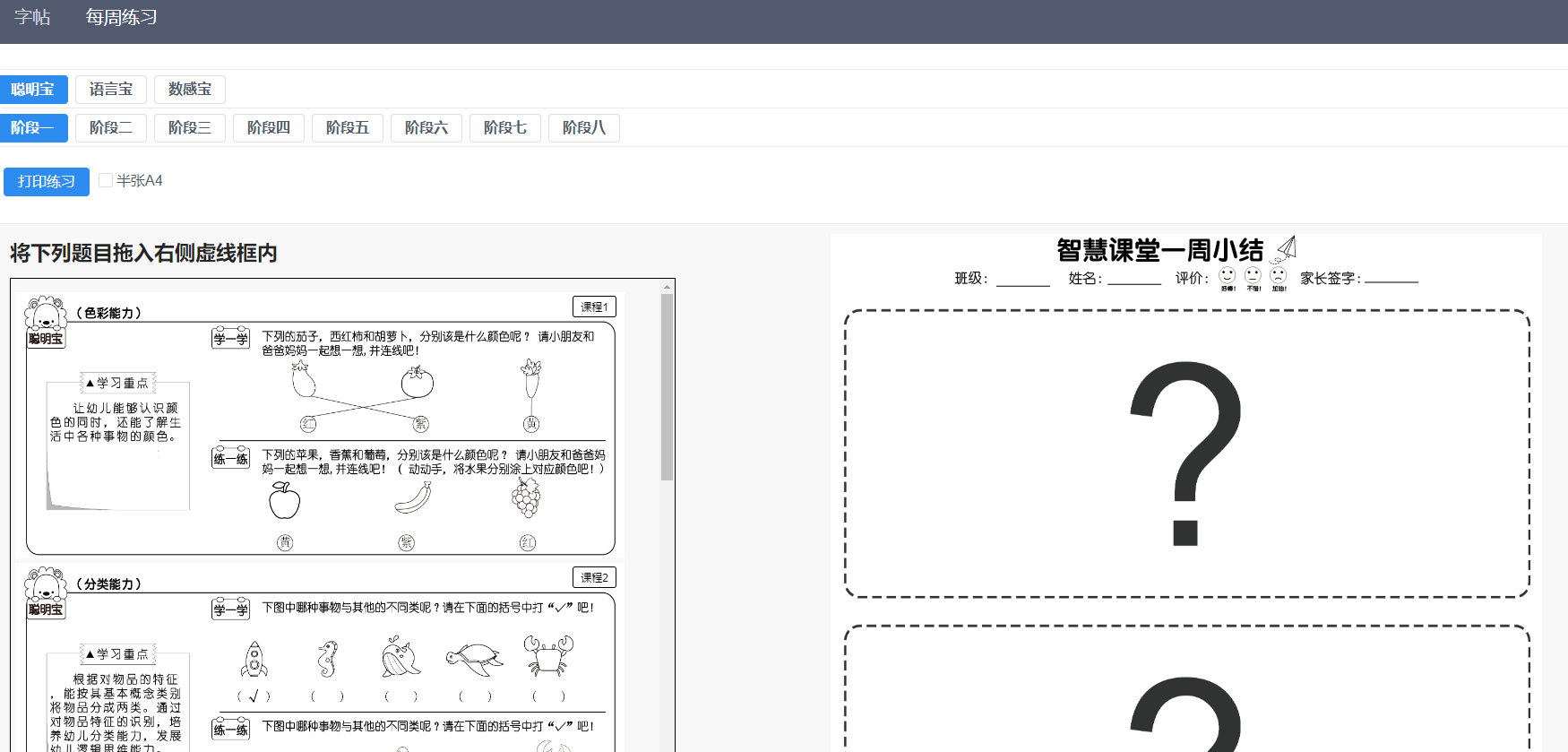Click the question list vertical scrollbar
1568x752 pixels.
click(x=667, y=387)
